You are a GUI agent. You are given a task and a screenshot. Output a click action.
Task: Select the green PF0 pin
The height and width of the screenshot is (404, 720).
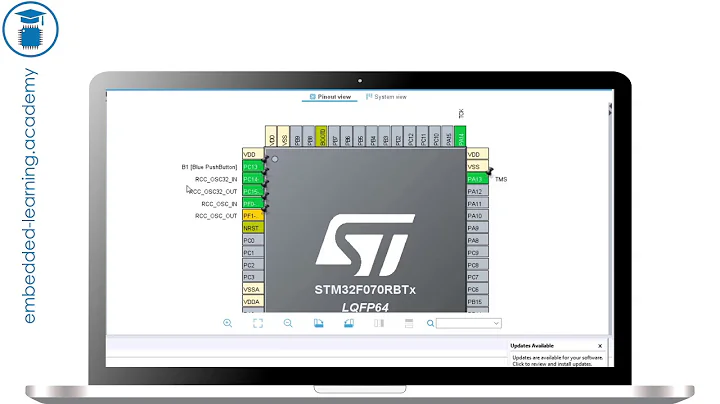253,203
